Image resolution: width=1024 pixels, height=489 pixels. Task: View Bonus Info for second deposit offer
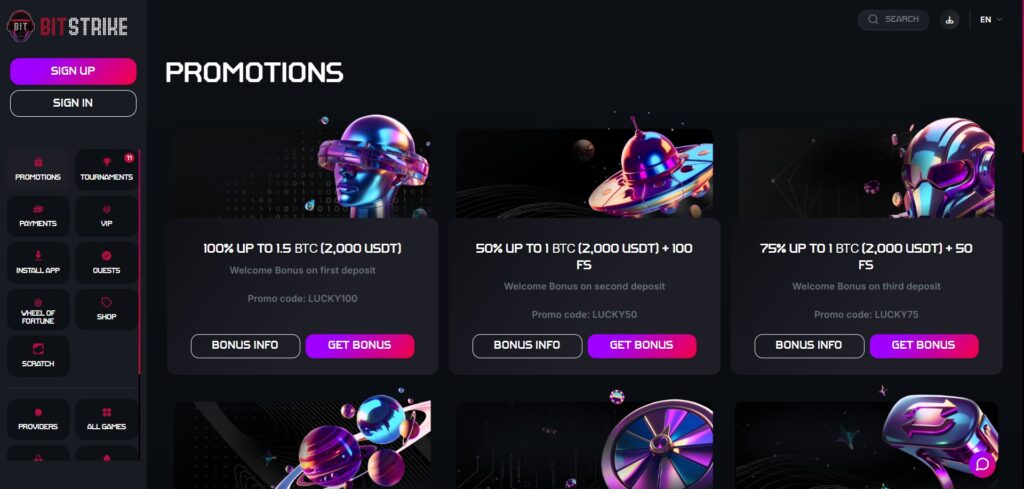[527, 345]
